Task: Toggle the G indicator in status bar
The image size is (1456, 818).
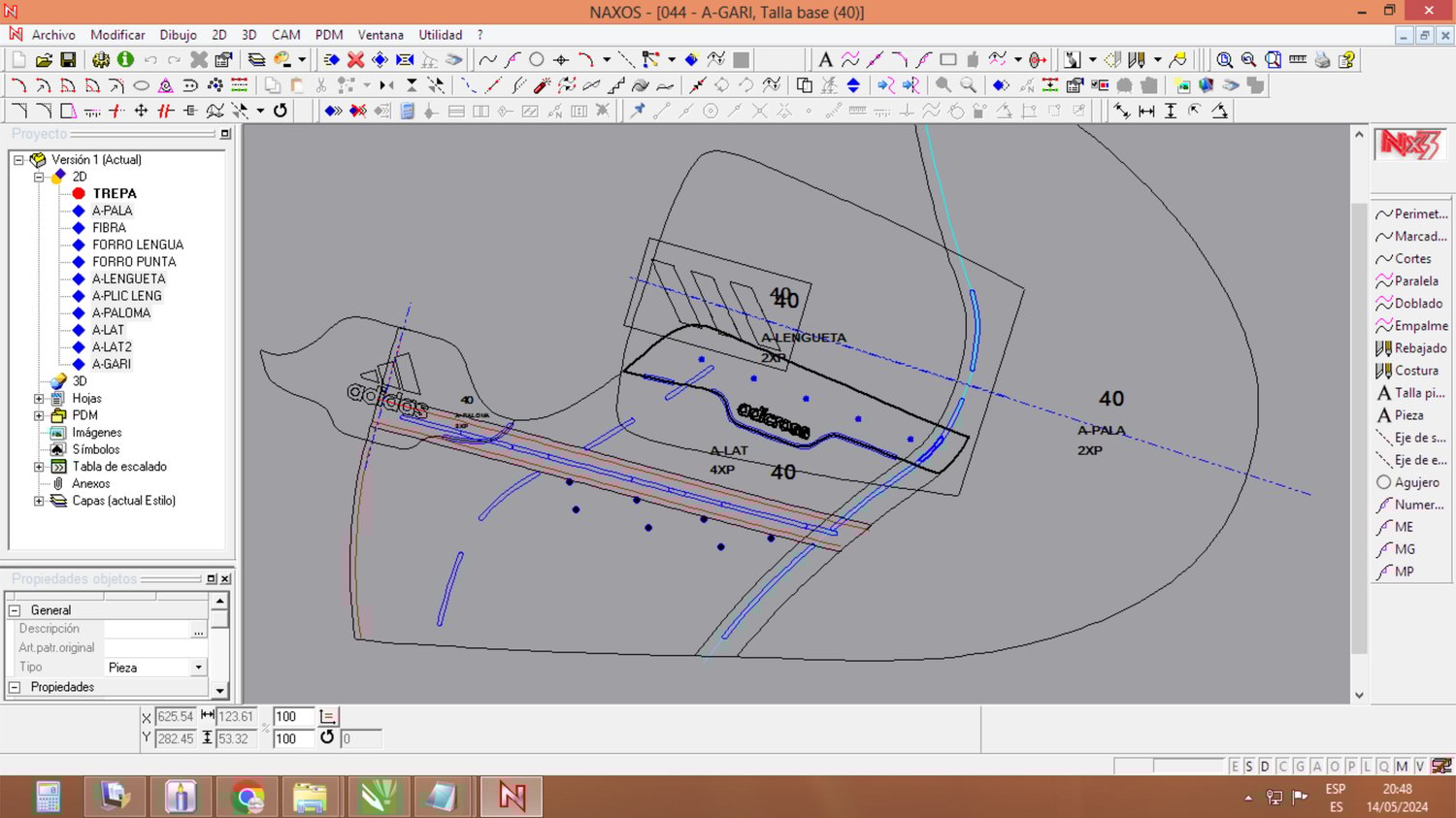Action: pyautogui.click(x=1300, y=767)
